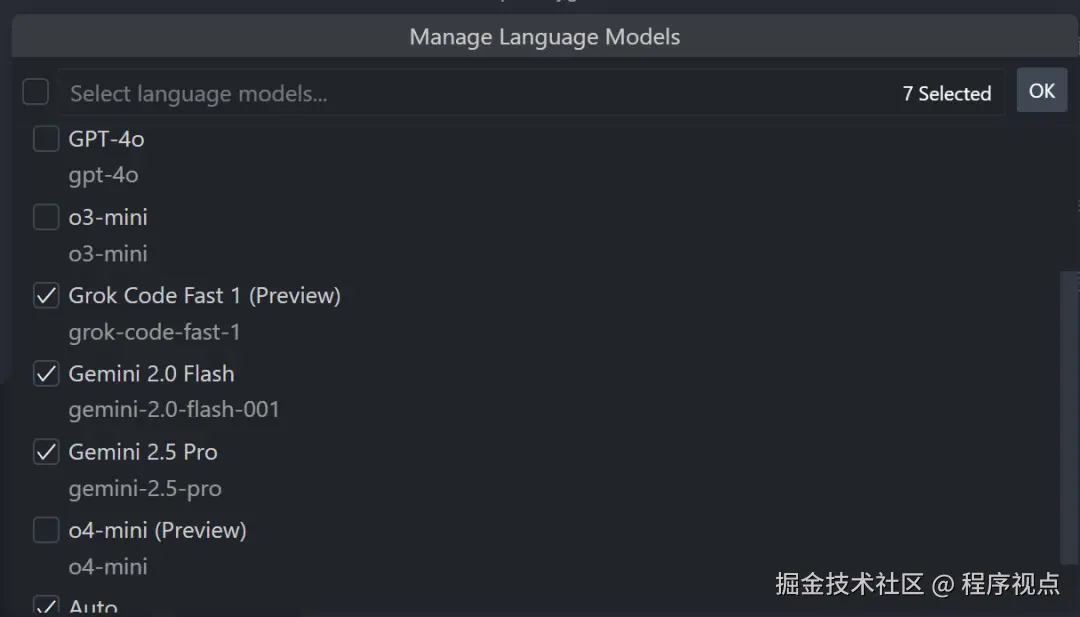Select the o3-mini list row
Viewport: 1080px width, 617px height.
108,217
